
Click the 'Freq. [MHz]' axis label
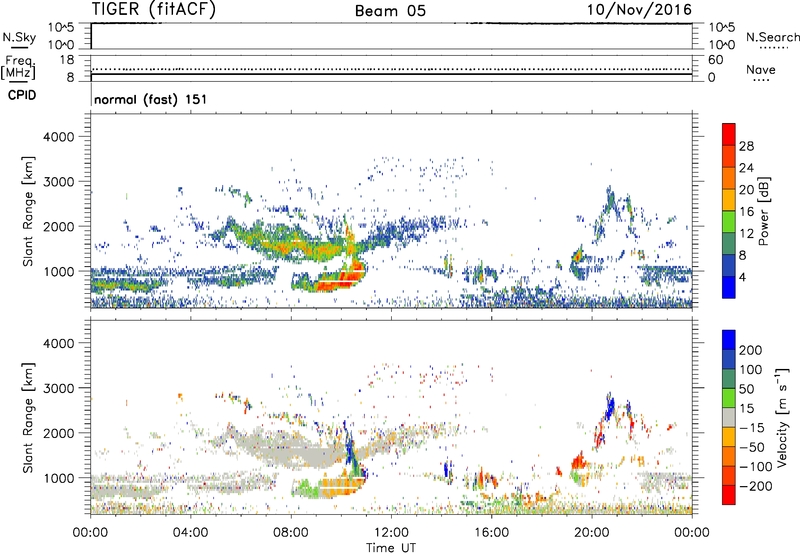click(18, 68)
